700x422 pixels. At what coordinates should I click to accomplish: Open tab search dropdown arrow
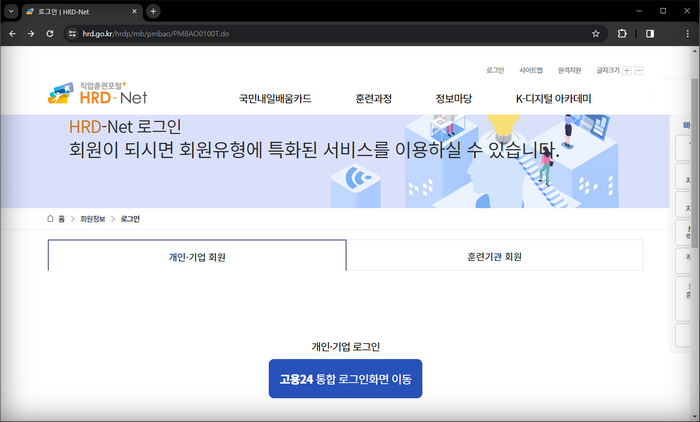click(x=11, y=11)
